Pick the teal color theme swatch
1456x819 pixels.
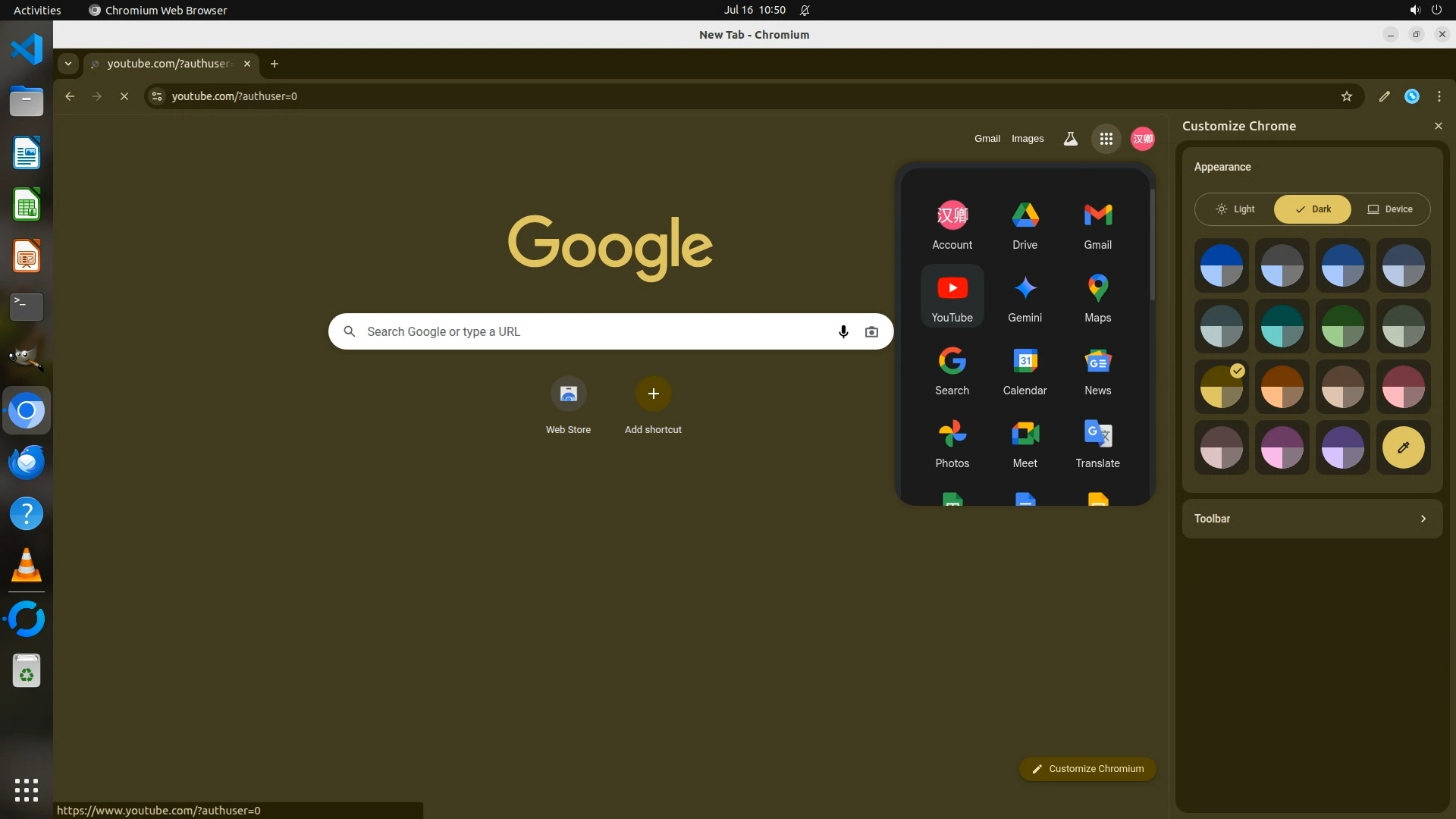point(1282,326)
